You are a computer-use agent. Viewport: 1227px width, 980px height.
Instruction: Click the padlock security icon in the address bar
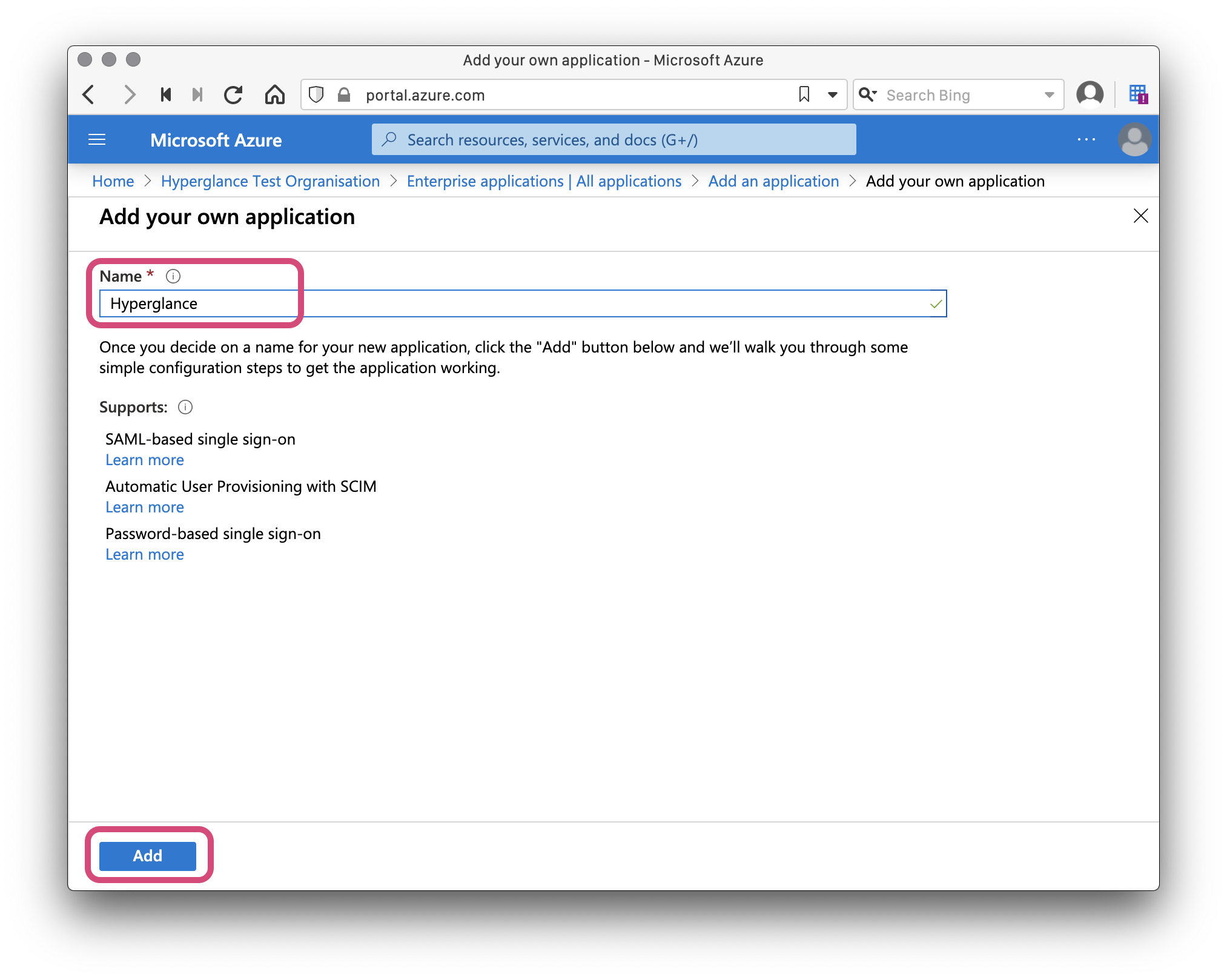click(x=343, y=94)
